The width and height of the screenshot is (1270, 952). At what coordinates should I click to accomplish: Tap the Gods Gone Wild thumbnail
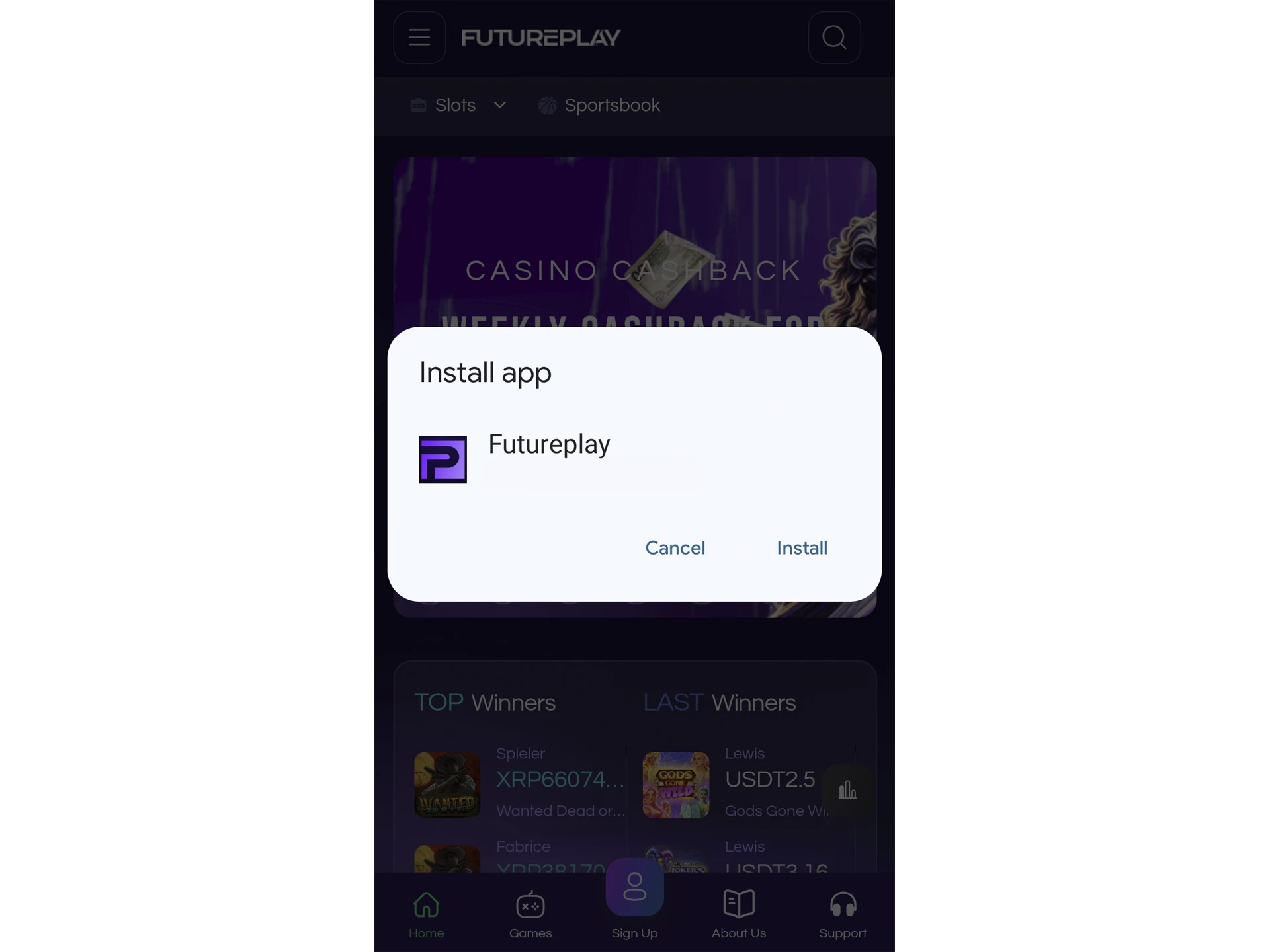pyautogui.click(x=675, y=783)
